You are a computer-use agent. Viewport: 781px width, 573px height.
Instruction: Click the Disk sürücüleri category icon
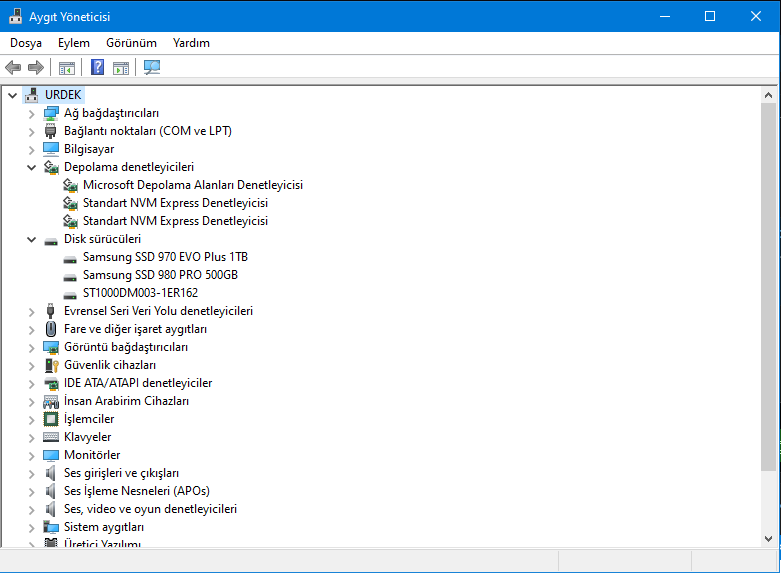pos(51,242)
